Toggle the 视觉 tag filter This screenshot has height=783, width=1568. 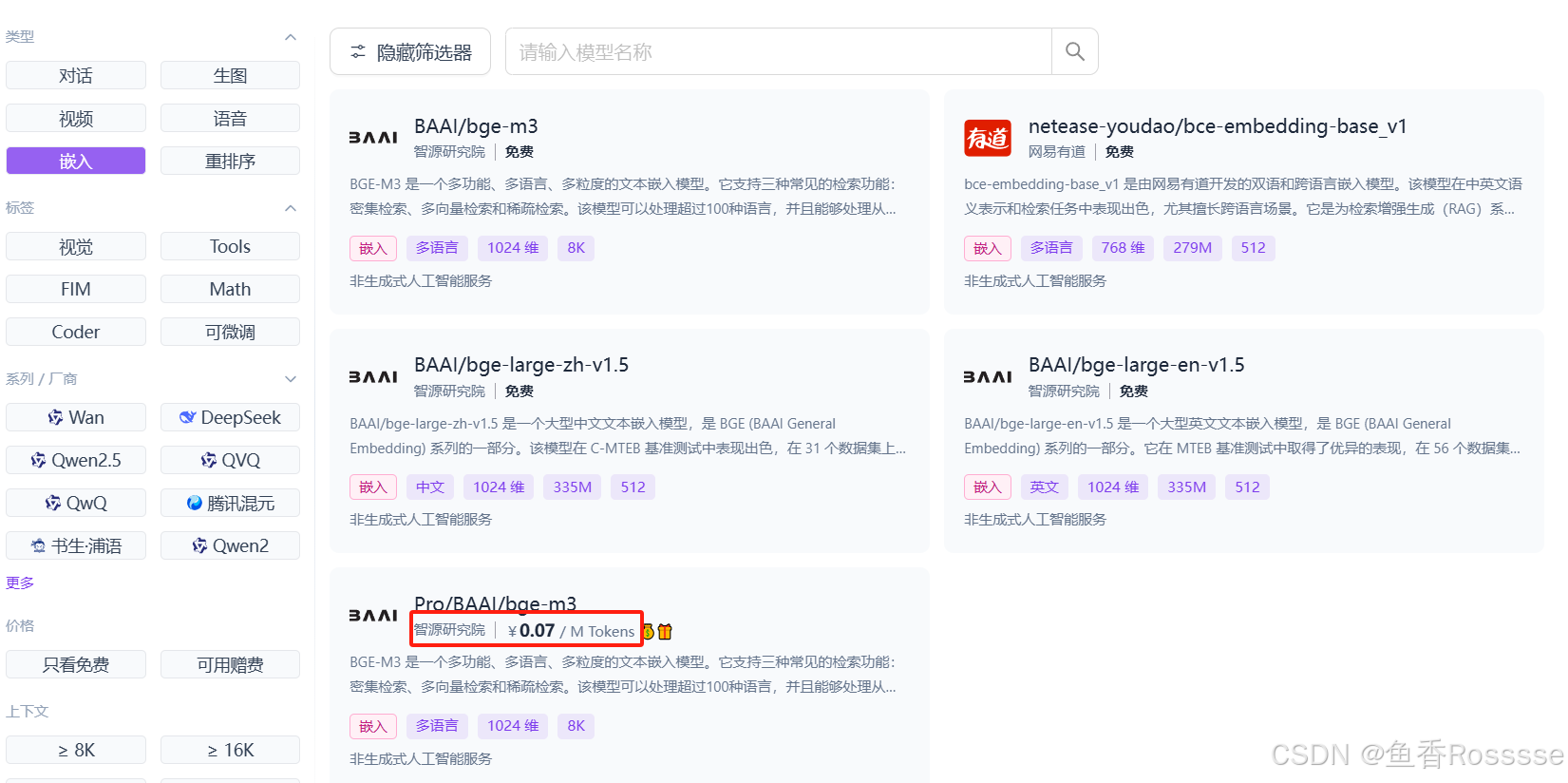[76, 247]
